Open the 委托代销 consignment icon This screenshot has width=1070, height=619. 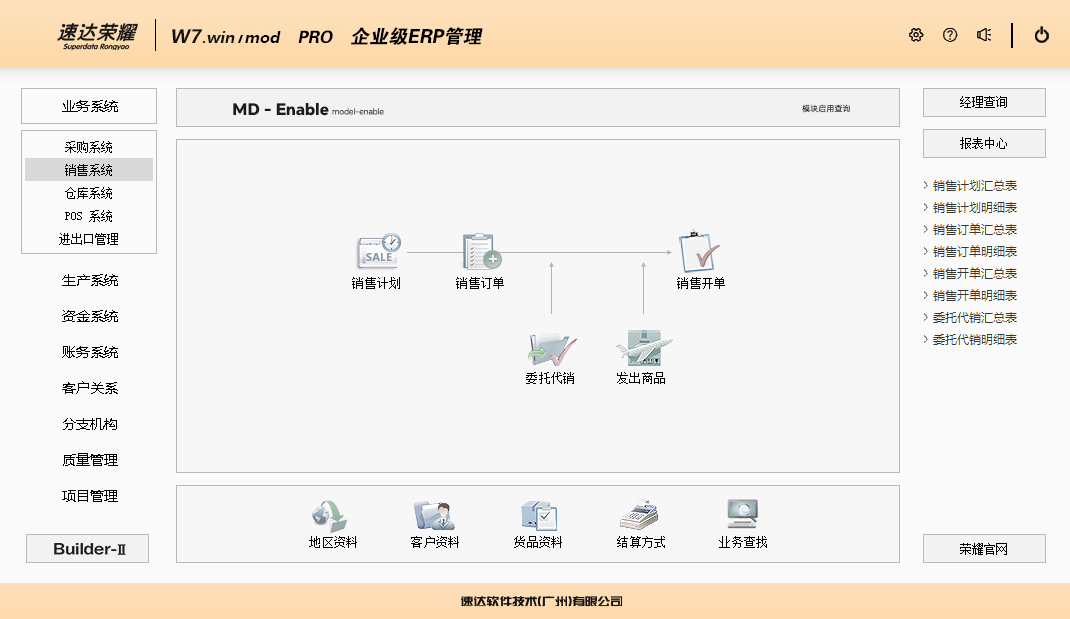(551, 349)
